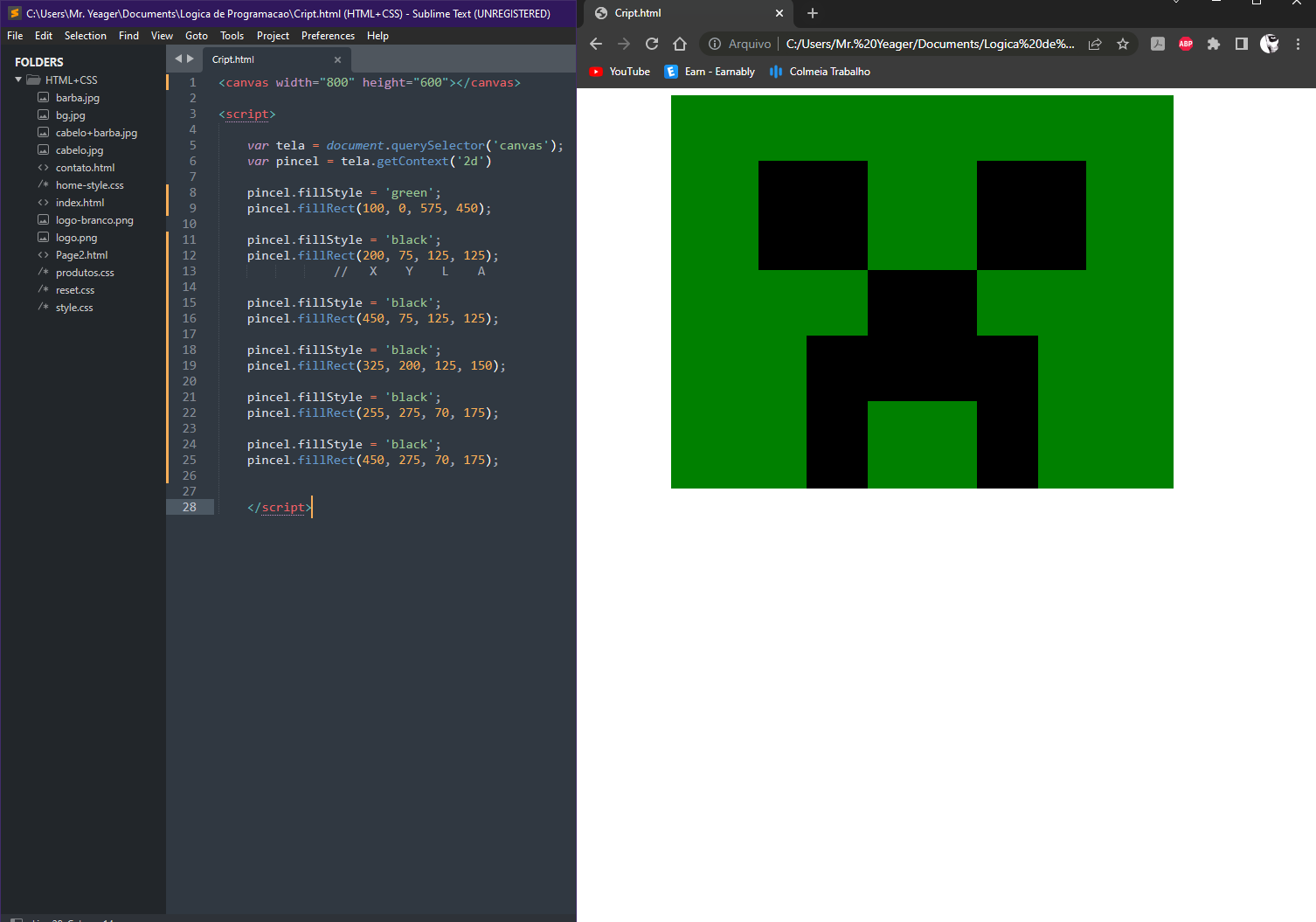The width and height of the screenshot is (1316, 922).
Task: Open logo-branco.png file
Action: click(94, 220)
